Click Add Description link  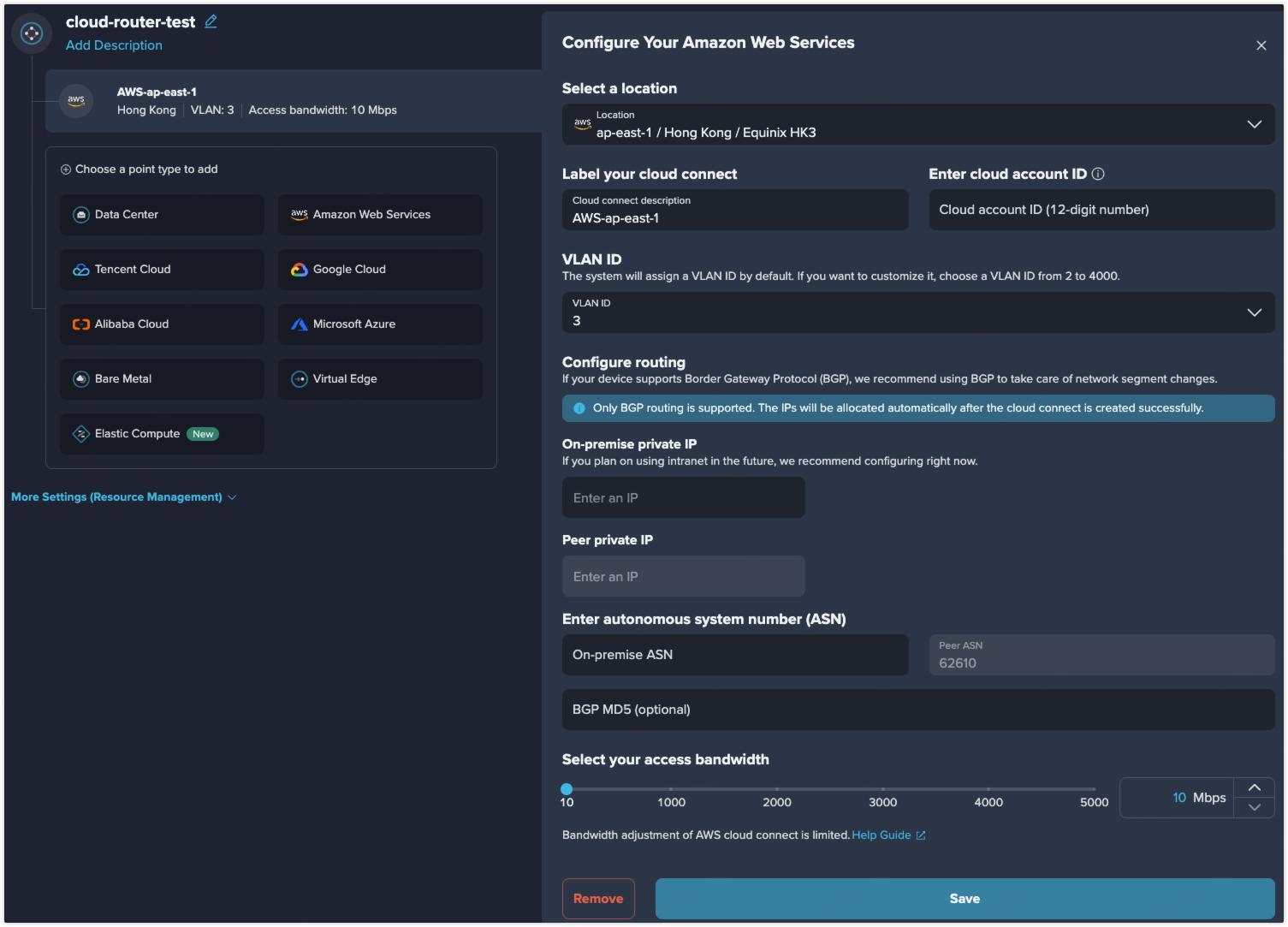114,45
